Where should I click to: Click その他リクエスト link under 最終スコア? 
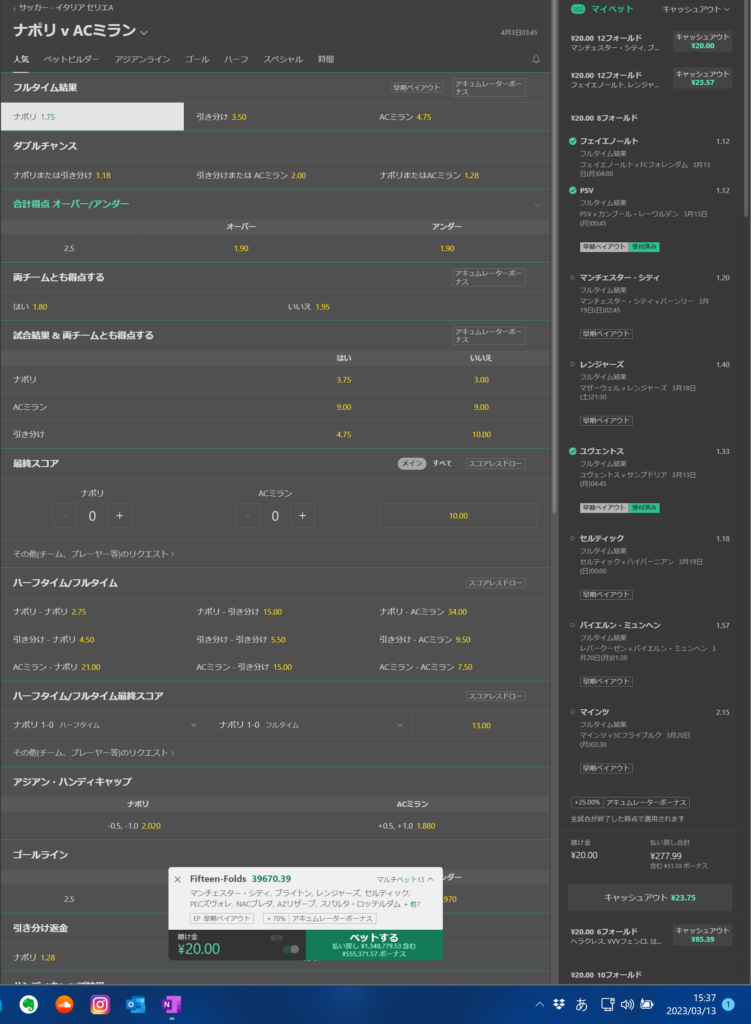point(93,554)
